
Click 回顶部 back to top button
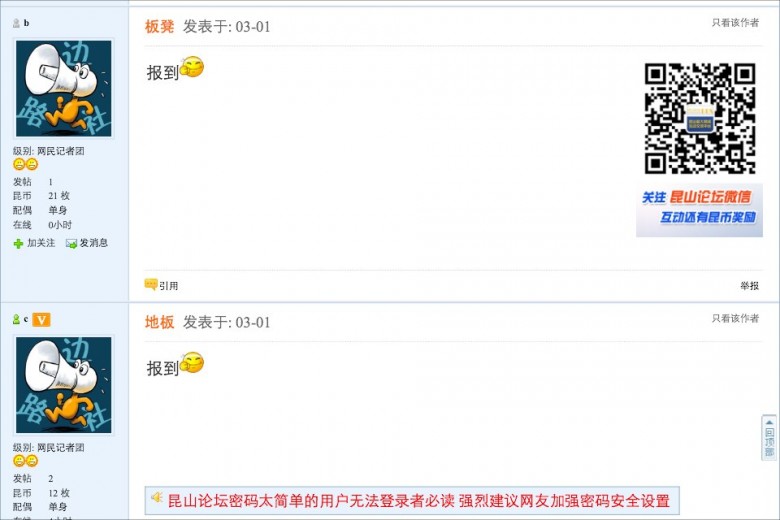click(x=769, y=438)
